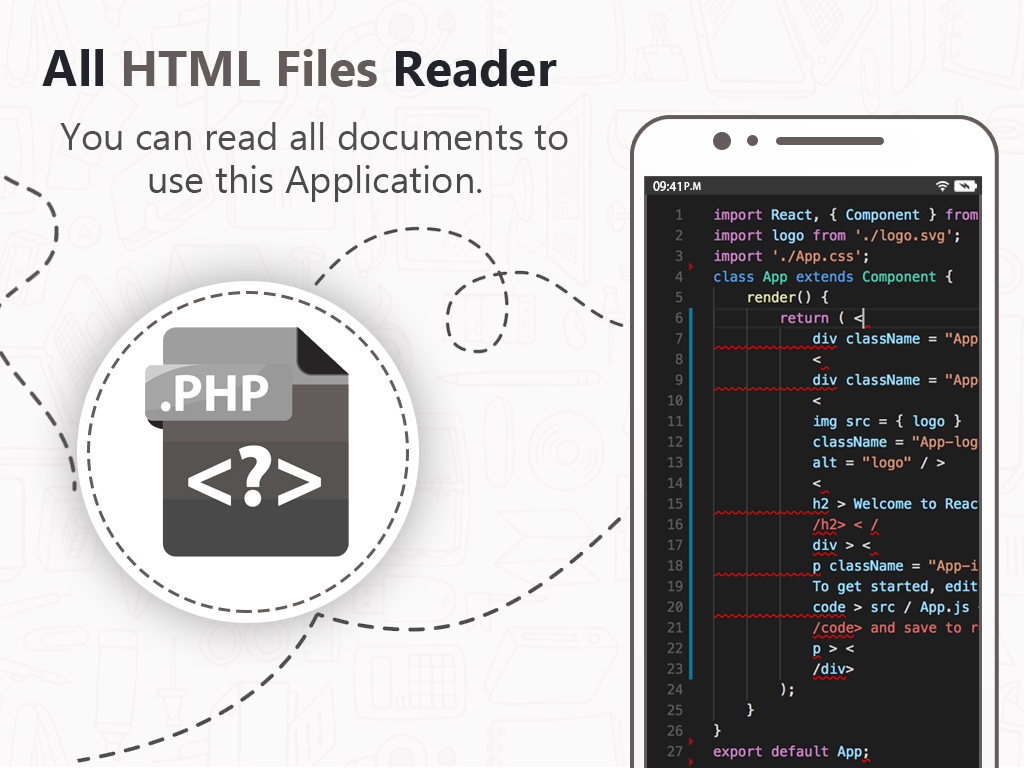
Task: Click the "class App extends Component" line
Action: pos(832,277)
